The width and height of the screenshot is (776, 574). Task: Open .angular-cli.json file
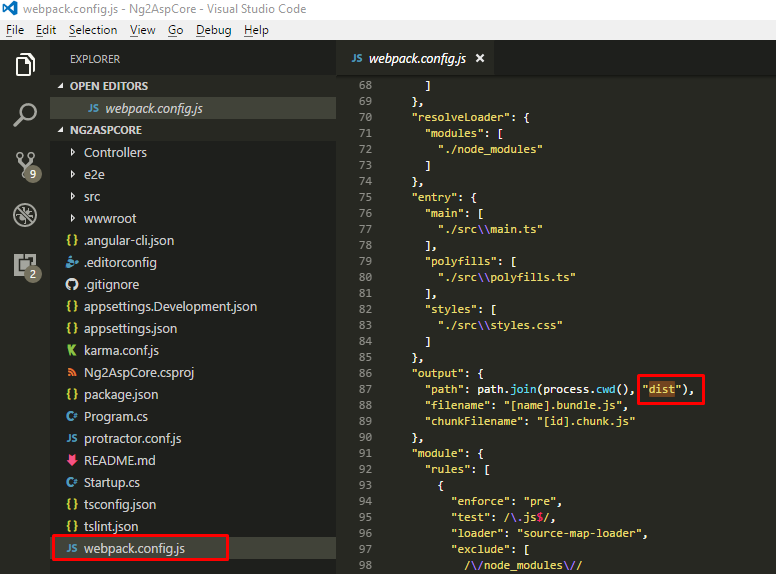[x=193, y=240]
